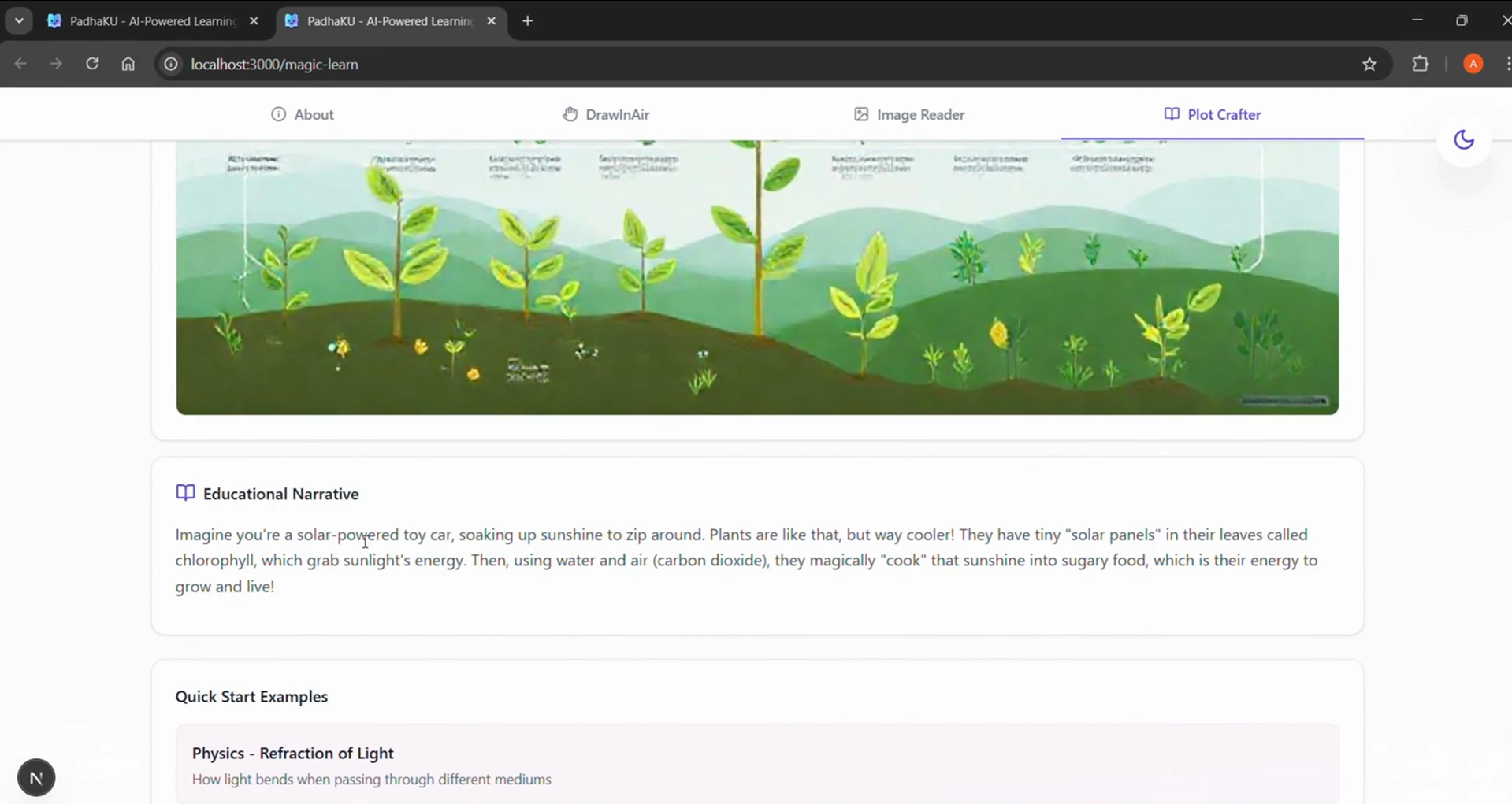
Task: Go forward to the next page
Action: 56,64
